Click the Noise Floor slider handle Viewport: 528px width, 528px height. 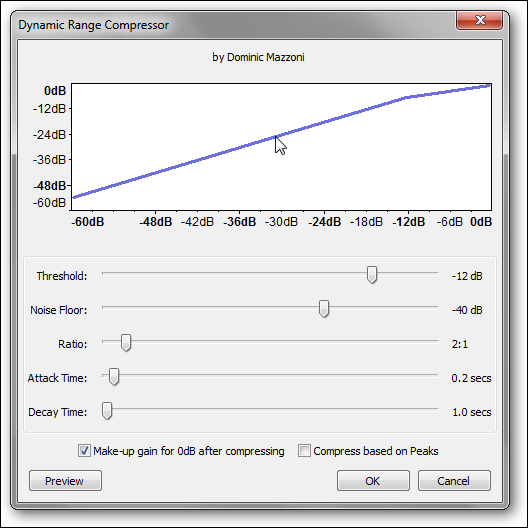click(324, 309)
